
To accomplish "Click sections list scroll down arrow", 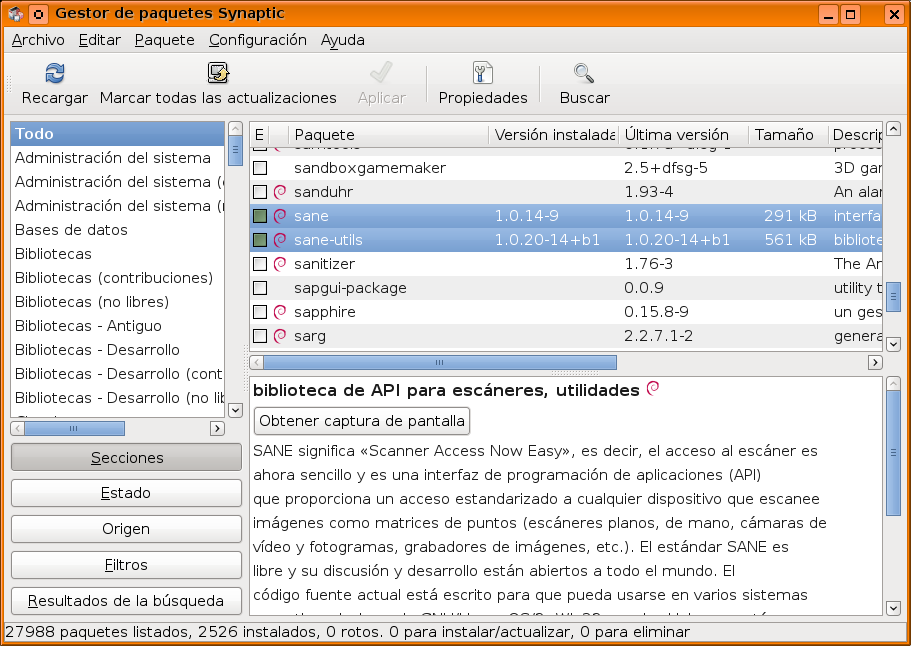I will [x=235, y=410].
